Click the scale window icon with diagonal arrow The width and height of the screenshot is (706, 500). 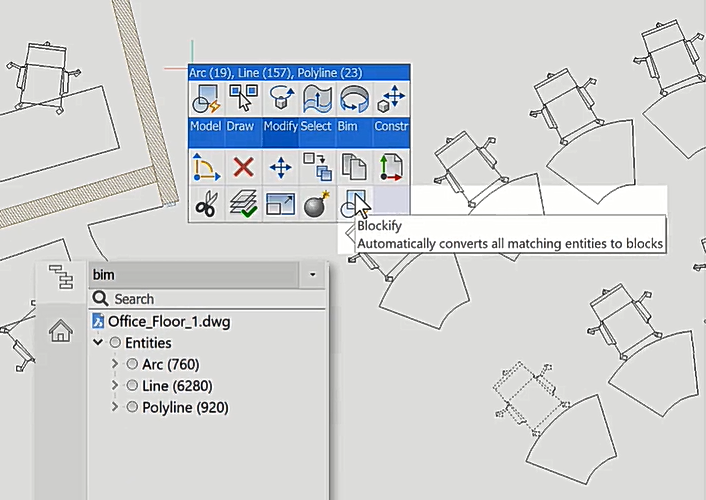pos(281,204)
